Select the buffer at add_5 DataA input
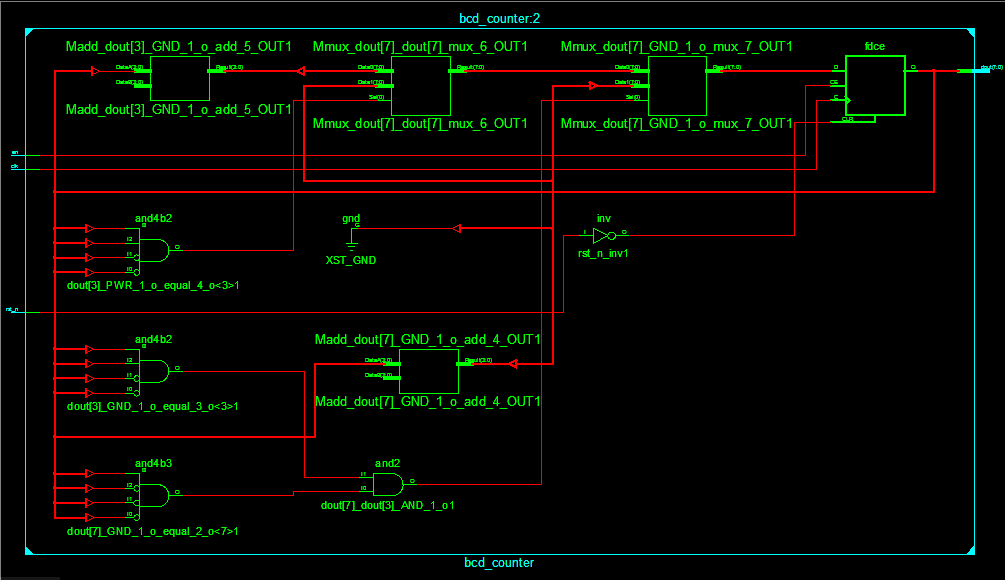This screenshot has width=1005, height=580. [95, 71]
